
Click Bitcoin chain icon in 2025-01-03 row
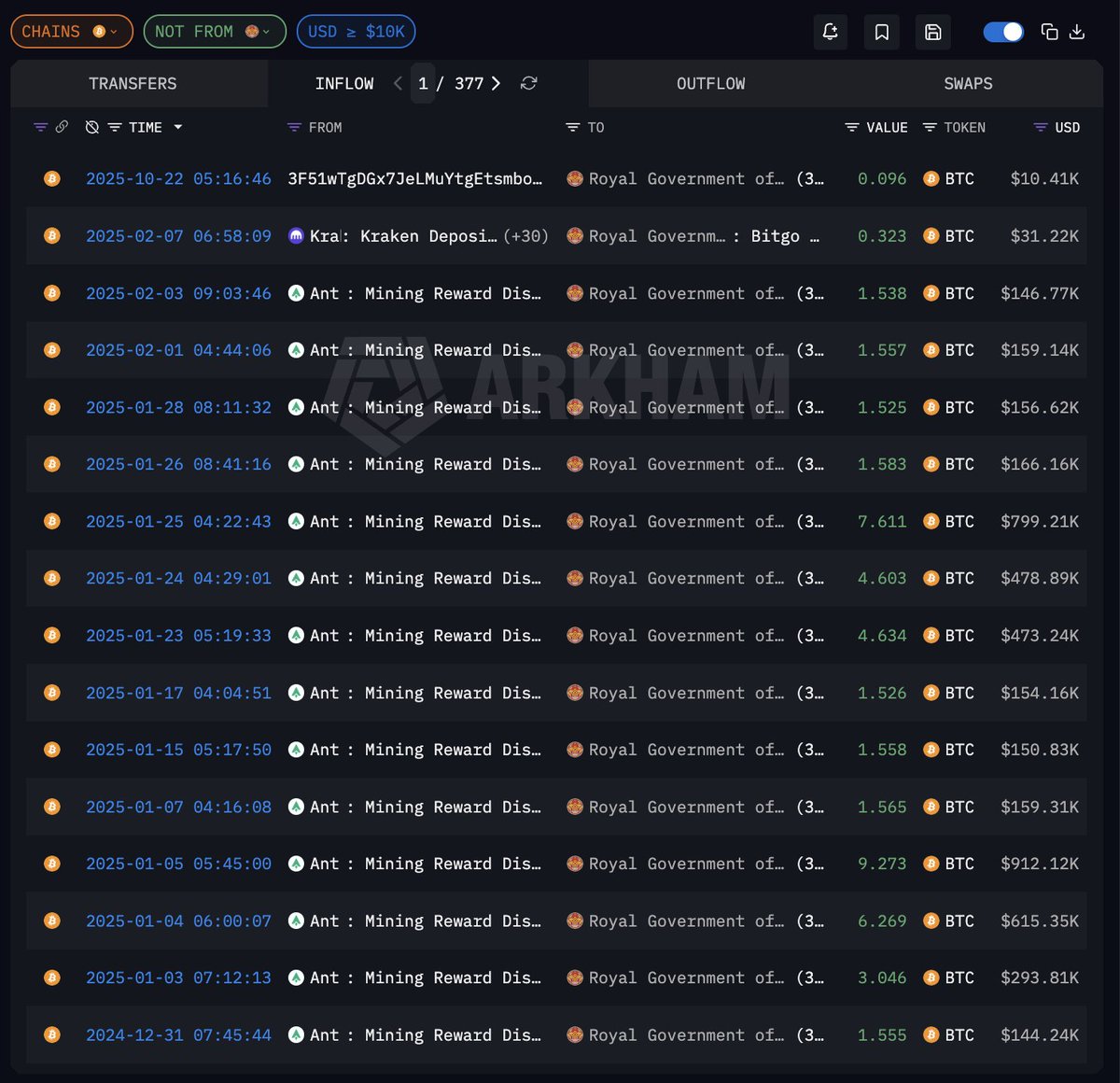[x=52, y=978]
